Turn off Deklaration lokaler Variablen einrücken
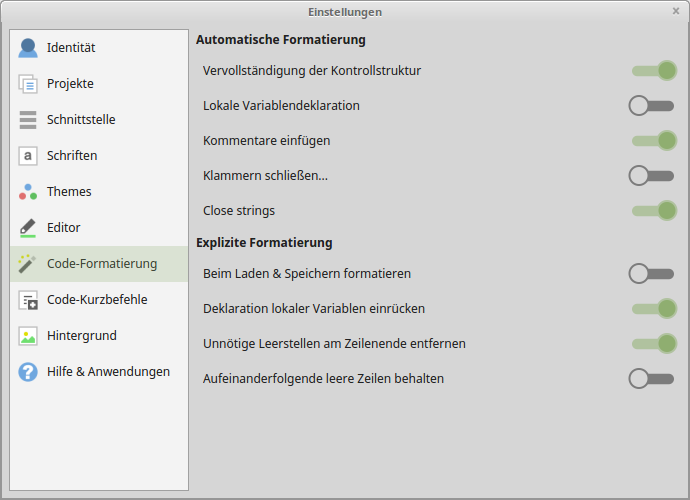The height and width of the screenshot is (500, 690). click(x=654, y=309)
